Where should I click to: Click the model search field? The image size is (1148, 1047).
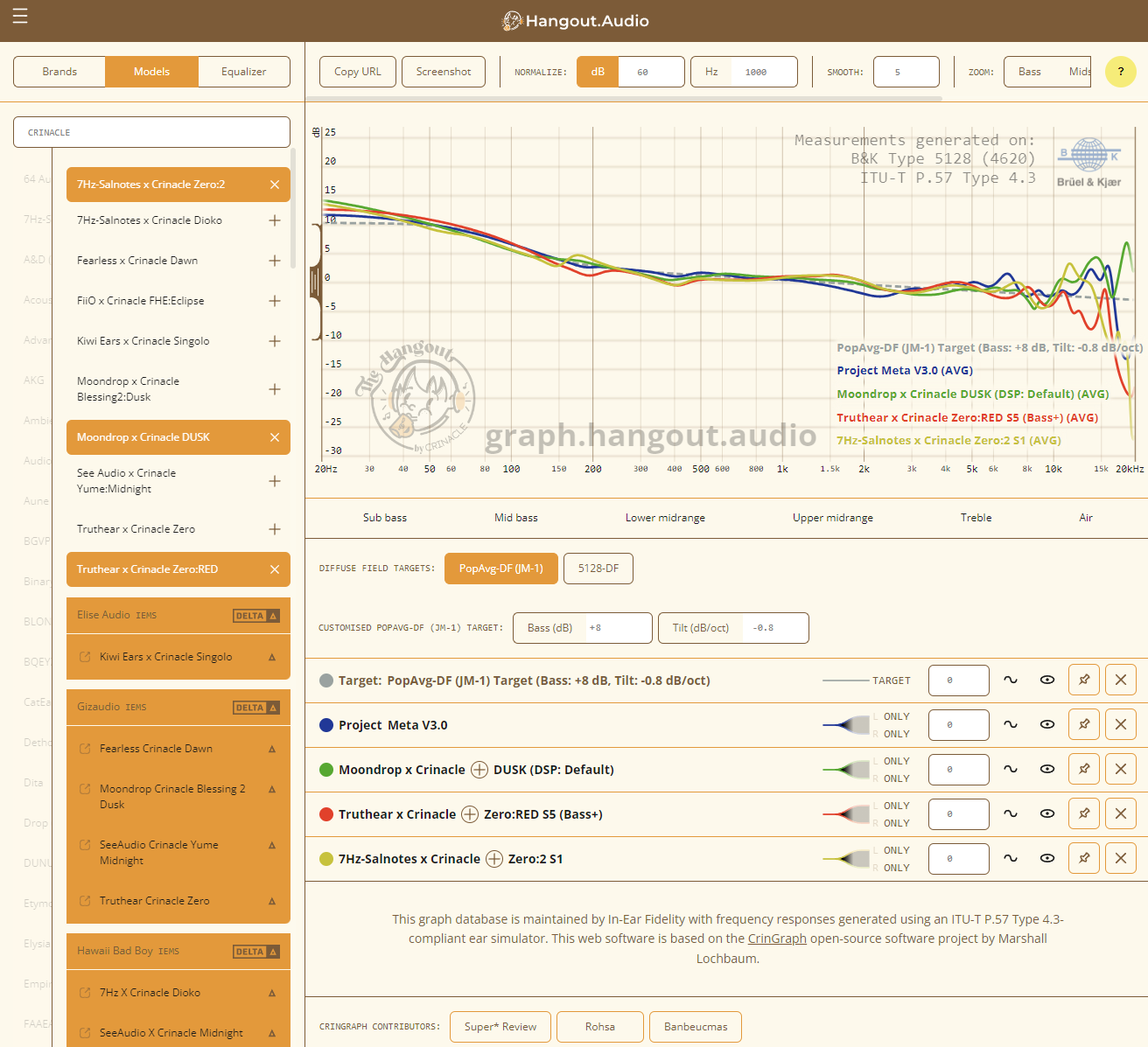pyautogui.click(x=151, y=132)
